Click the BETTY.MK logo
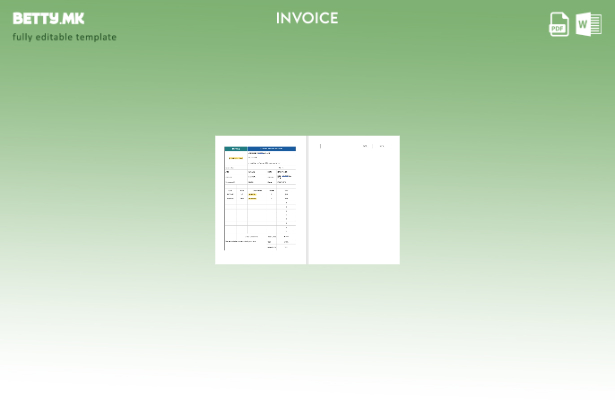The width and height of the screenshot is (615, 400). (48, 18)
